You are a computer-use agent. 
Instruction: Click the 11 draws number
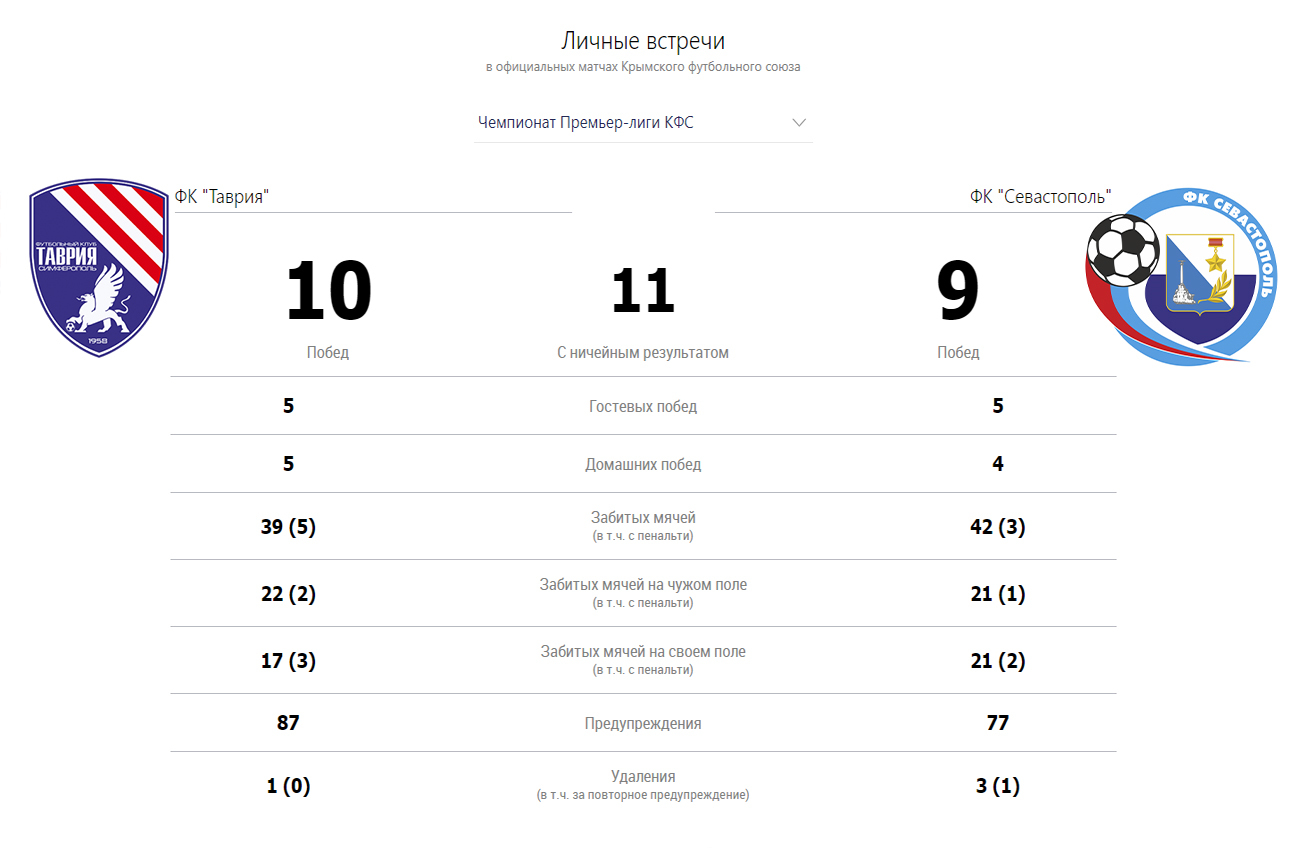pyautogui.click(x=643, y=291)
